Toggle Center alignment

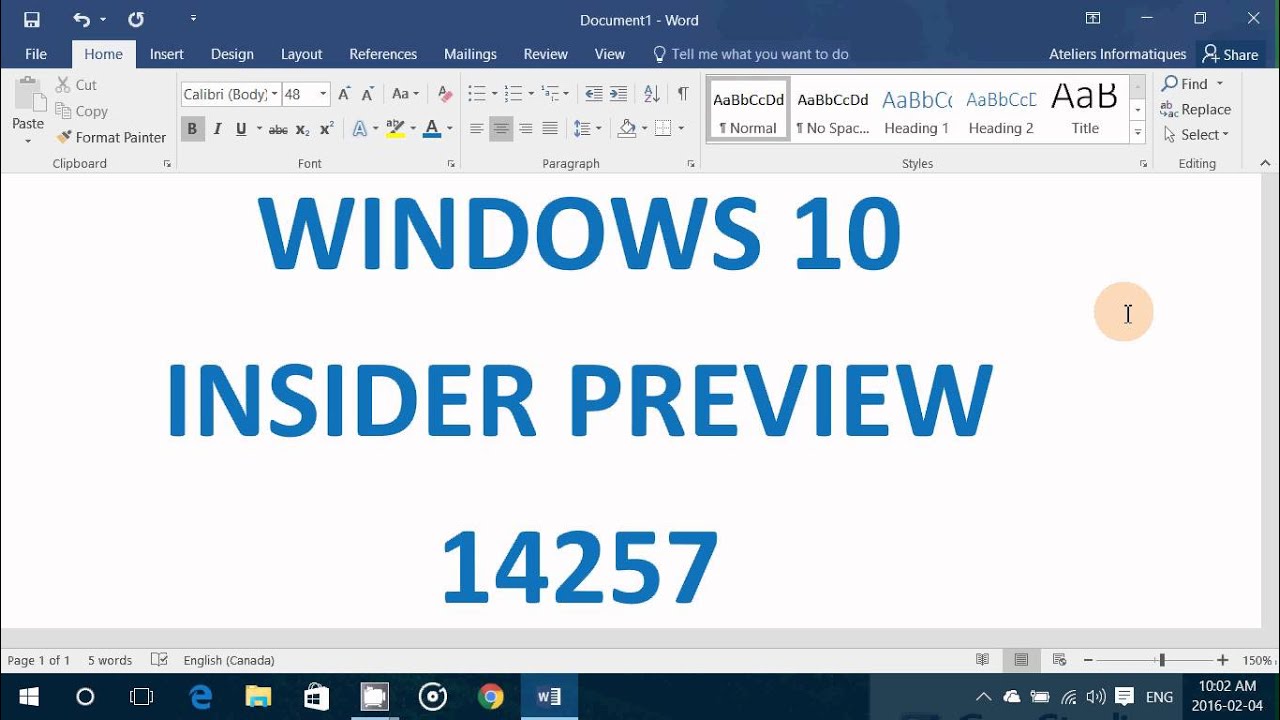(x=501, y=129)
